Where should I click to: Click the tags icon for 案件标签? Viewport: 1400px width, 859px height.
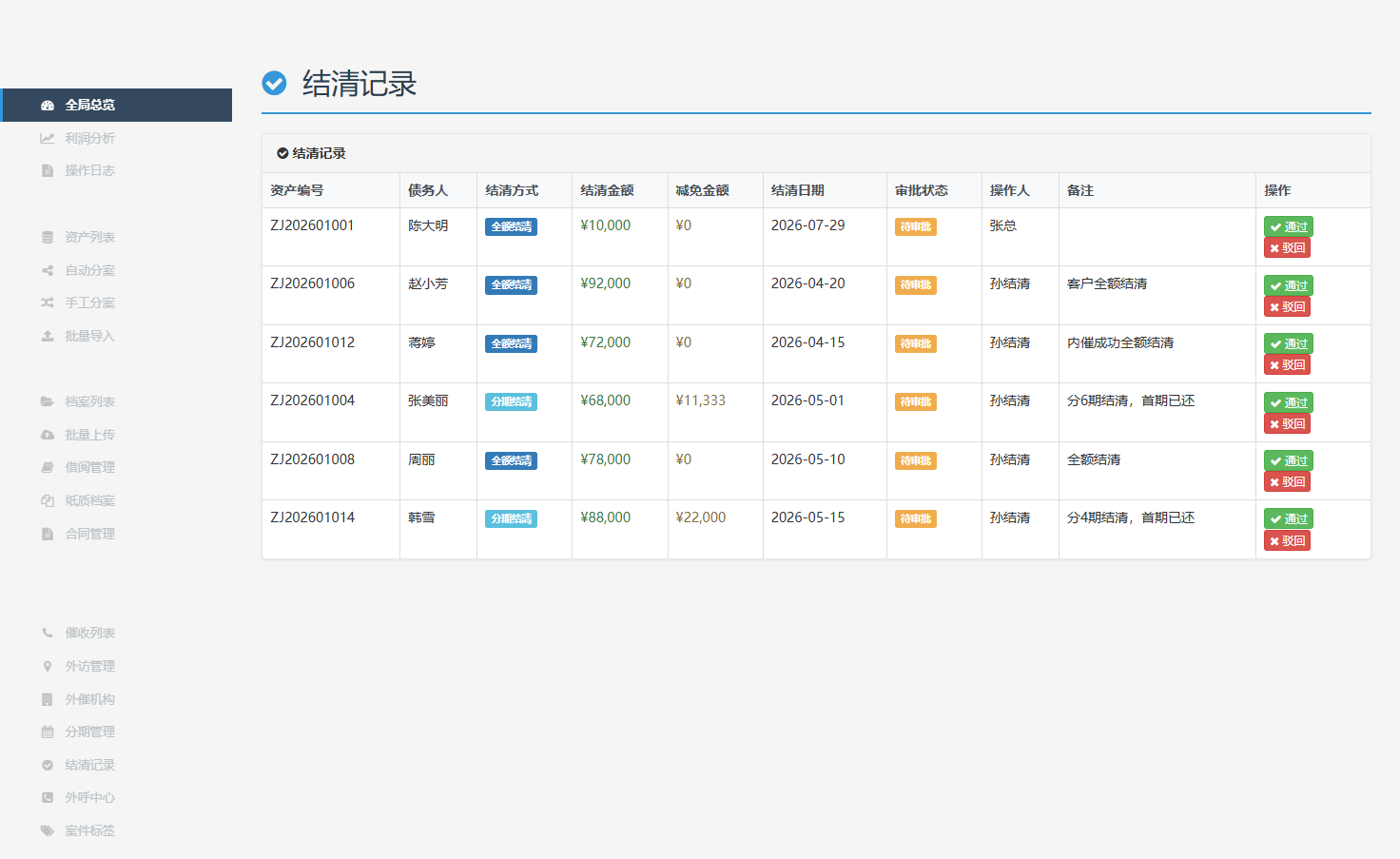pyautogui.click(x=48, y=830)
